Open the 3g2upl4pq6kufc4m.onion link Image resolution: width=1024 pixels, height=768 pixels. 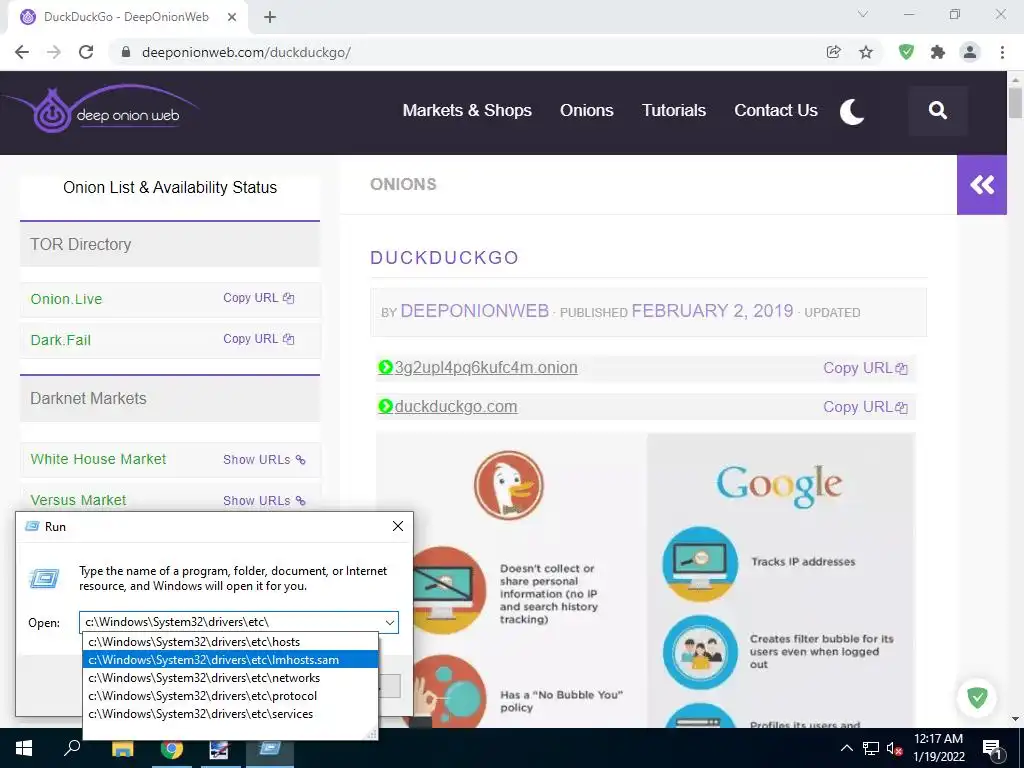486,368
